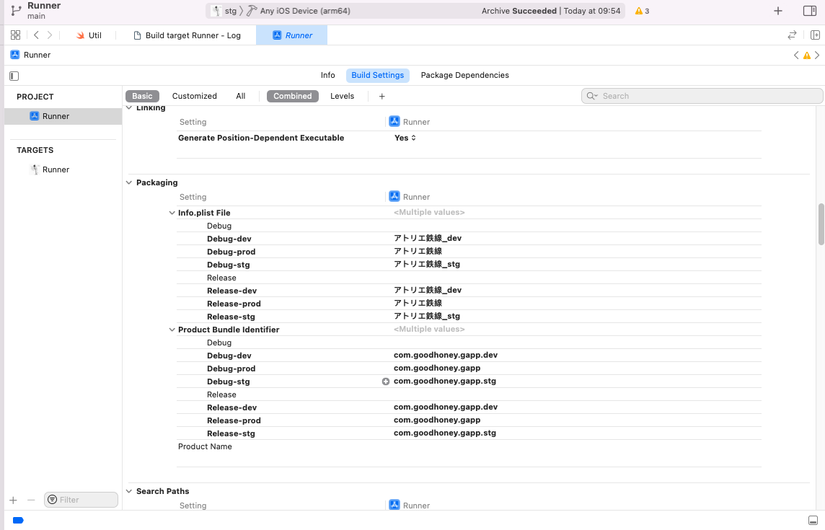Image resolution: width=825 pixels, height=530 pixels.
Task: Hide the project and targets list sidebar
Action: click(14, 76)
